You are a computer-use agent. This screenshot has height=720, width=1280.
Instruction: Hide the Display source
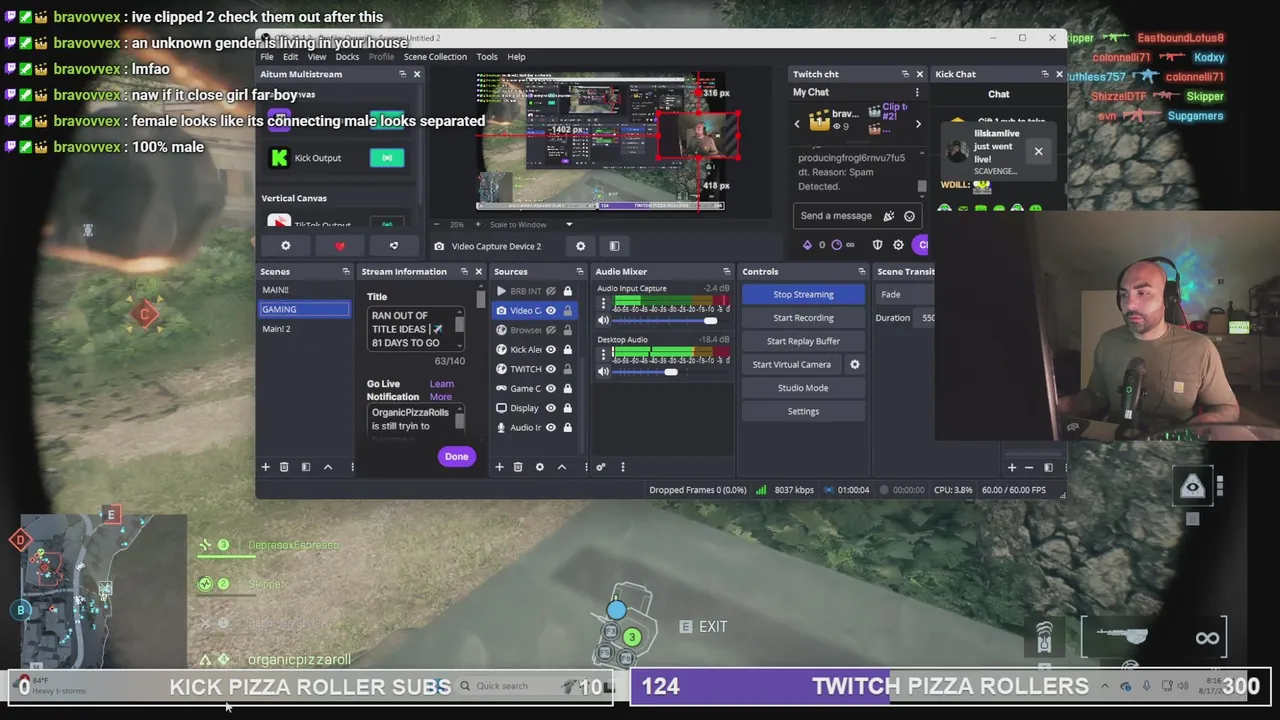pos(551,408)
